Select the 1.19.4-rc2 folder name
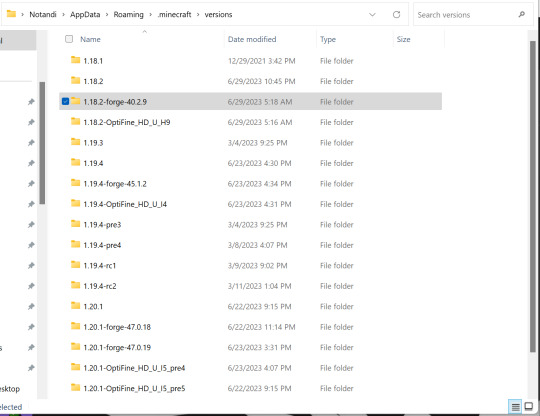Viewport: 540px width, 416px height. point(100,286)
